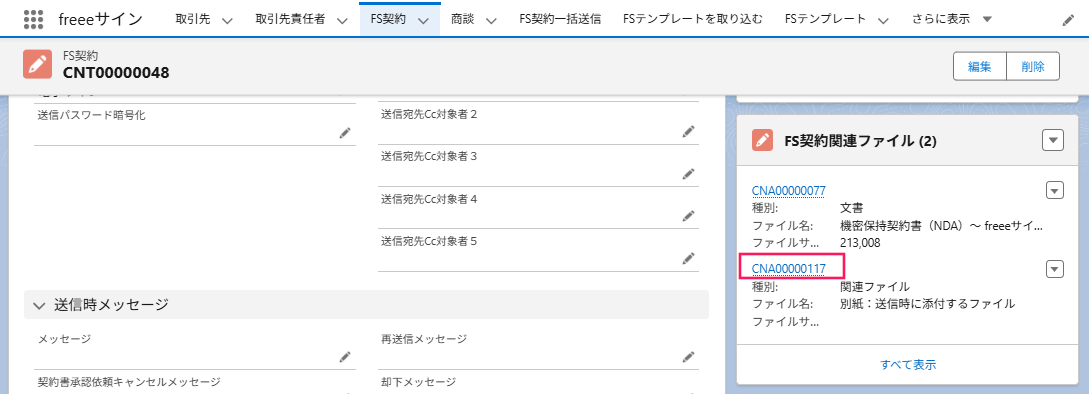The image size is (1089, 394).
Task: Open the FSテンプレート tab
Action: point(826,19)
